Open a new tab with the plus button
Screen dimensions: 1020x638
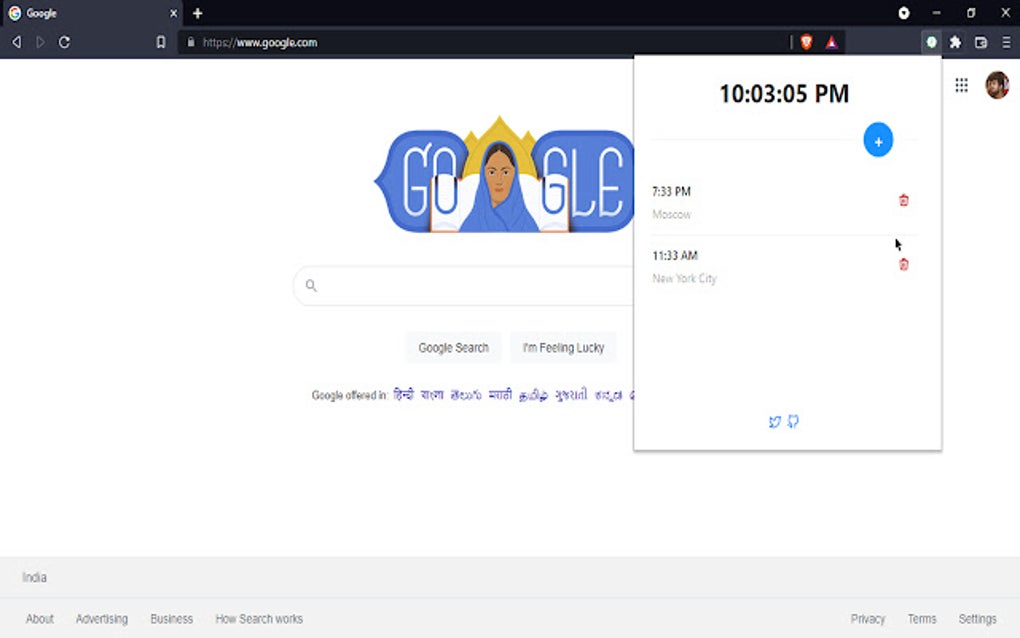pyautogui.click(x=196, y=13)
